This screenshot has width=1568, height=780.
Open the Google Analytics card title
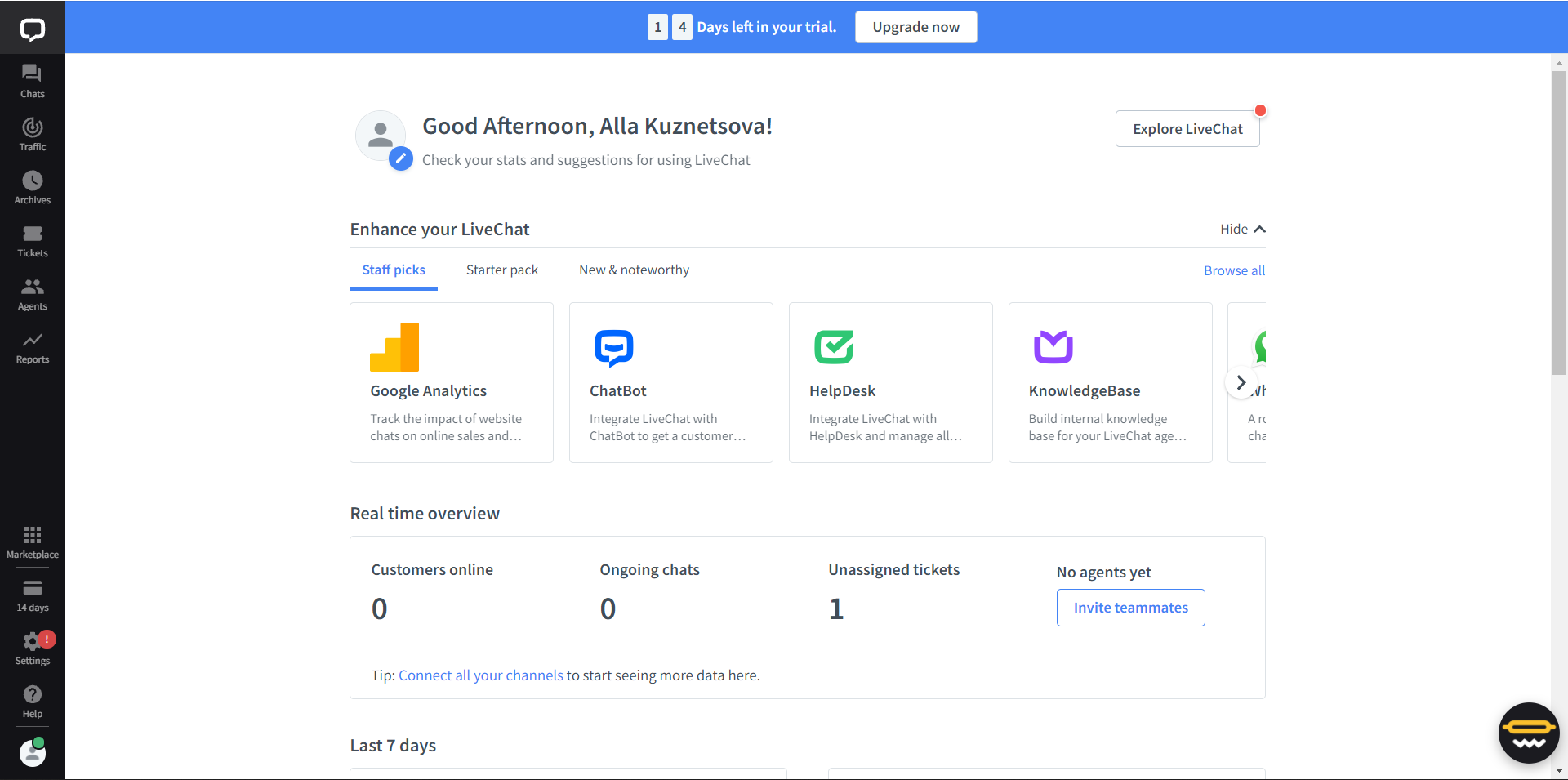[x=429, y=391]
